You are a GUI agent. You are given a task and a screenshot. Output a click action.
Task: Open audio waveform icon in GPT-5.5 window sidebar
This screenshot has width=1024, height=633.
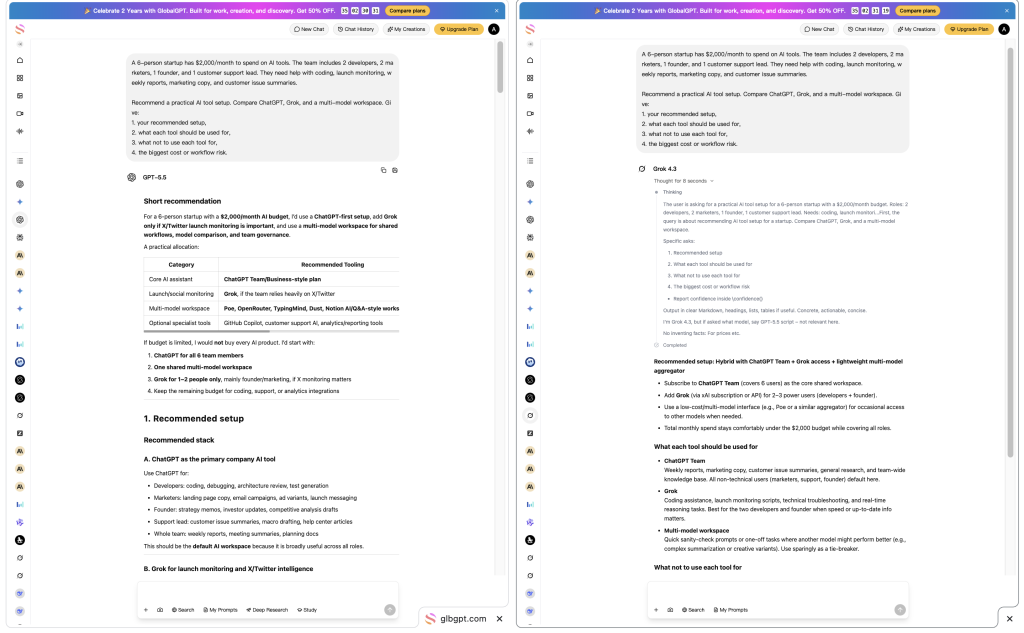pyautogui.click(x=20, y=131)
